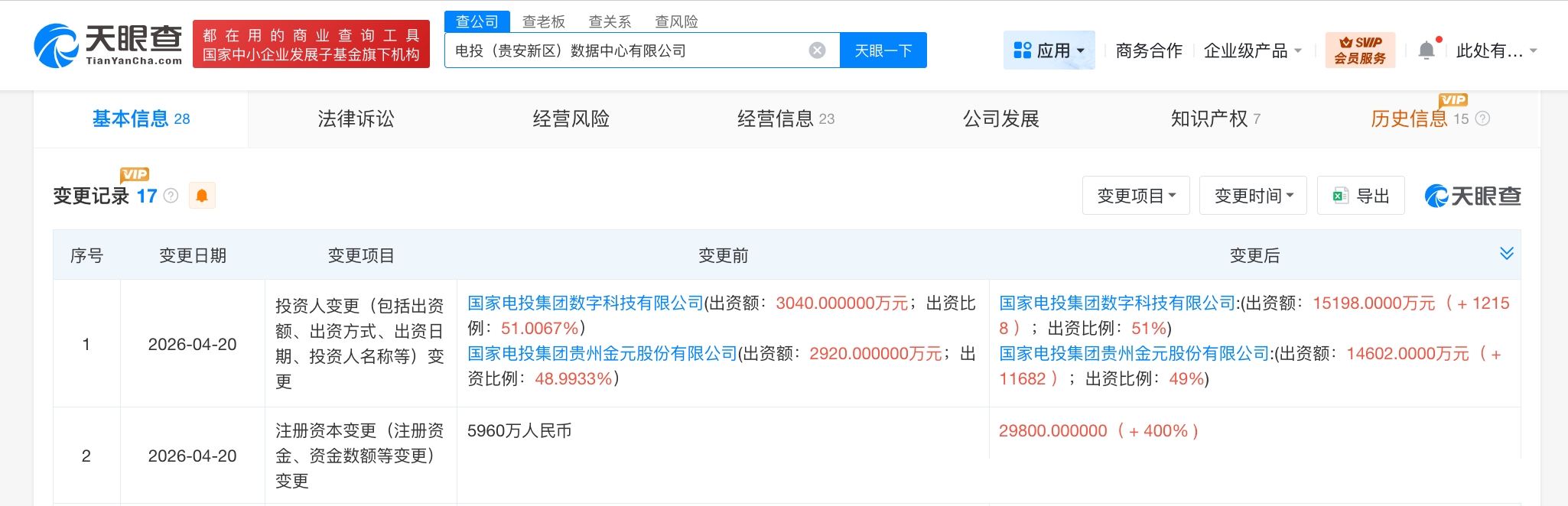
Task: Open 国家电投集团数字科技有限公司 link in 变更前
Action: [585, 303]
